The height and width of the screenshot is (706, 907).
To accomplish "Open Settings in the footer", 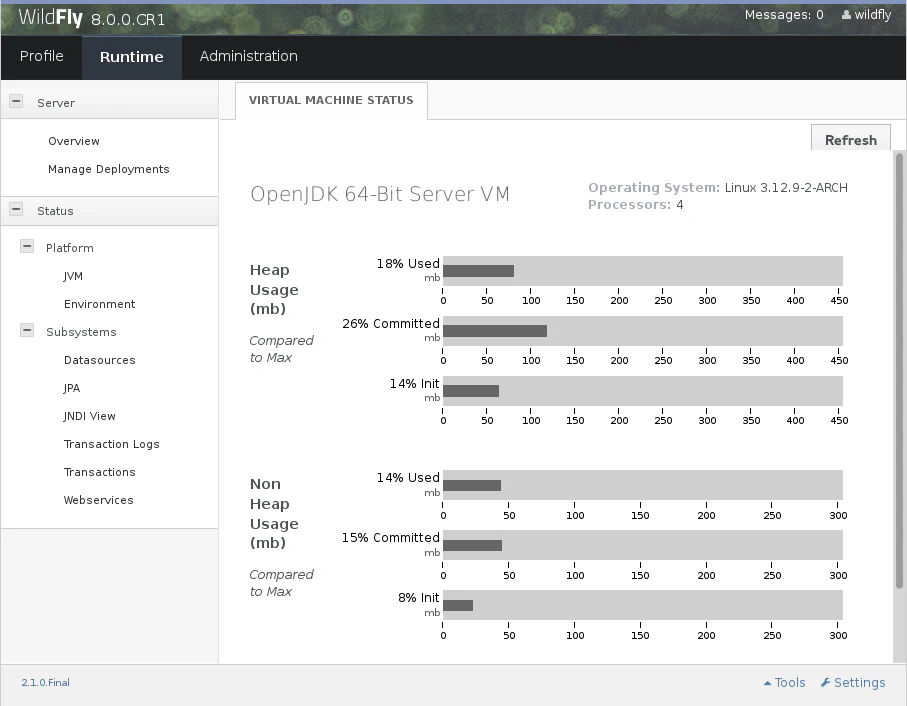I will [853, 682].
